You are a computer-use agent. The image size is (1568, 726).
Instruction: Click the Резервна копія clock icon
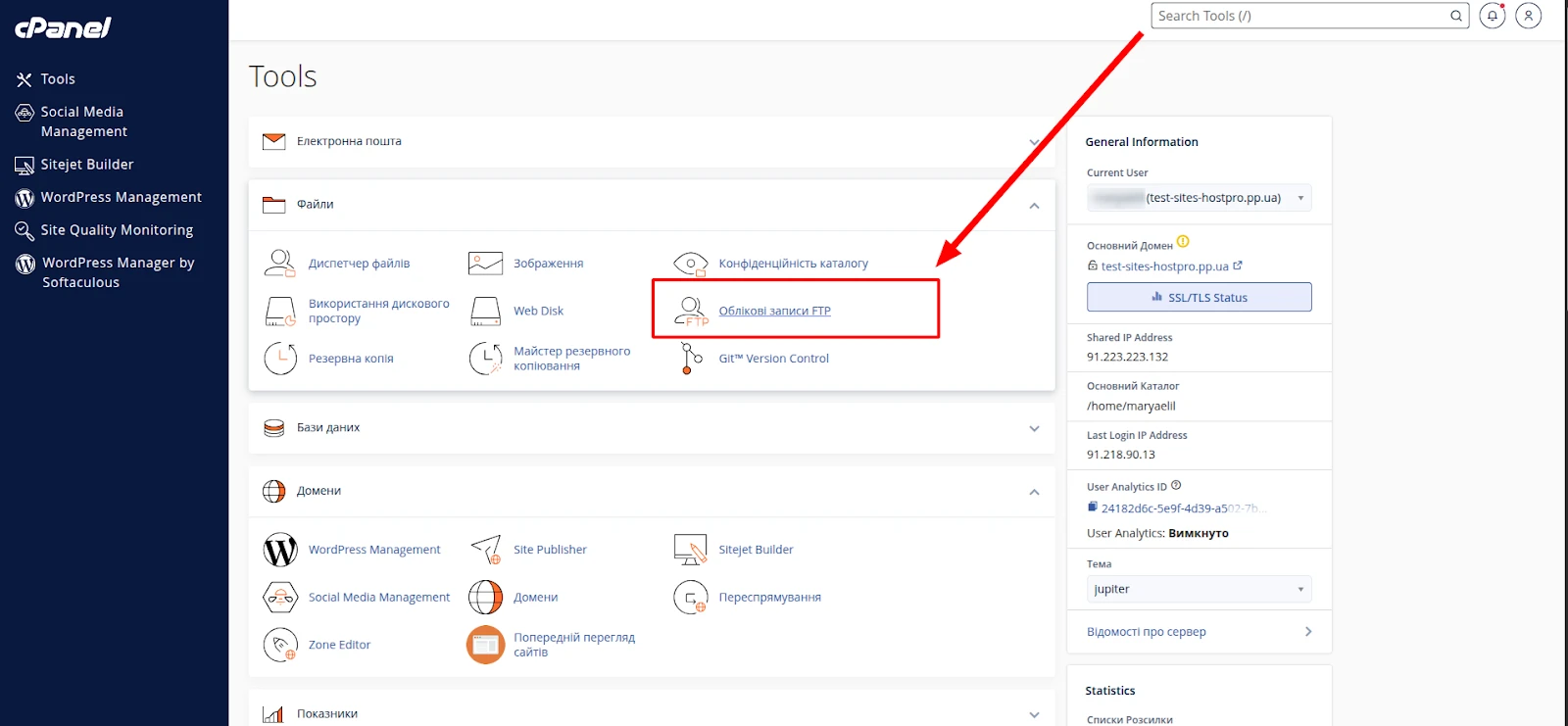pyautogui.click(x=280, y=359)
